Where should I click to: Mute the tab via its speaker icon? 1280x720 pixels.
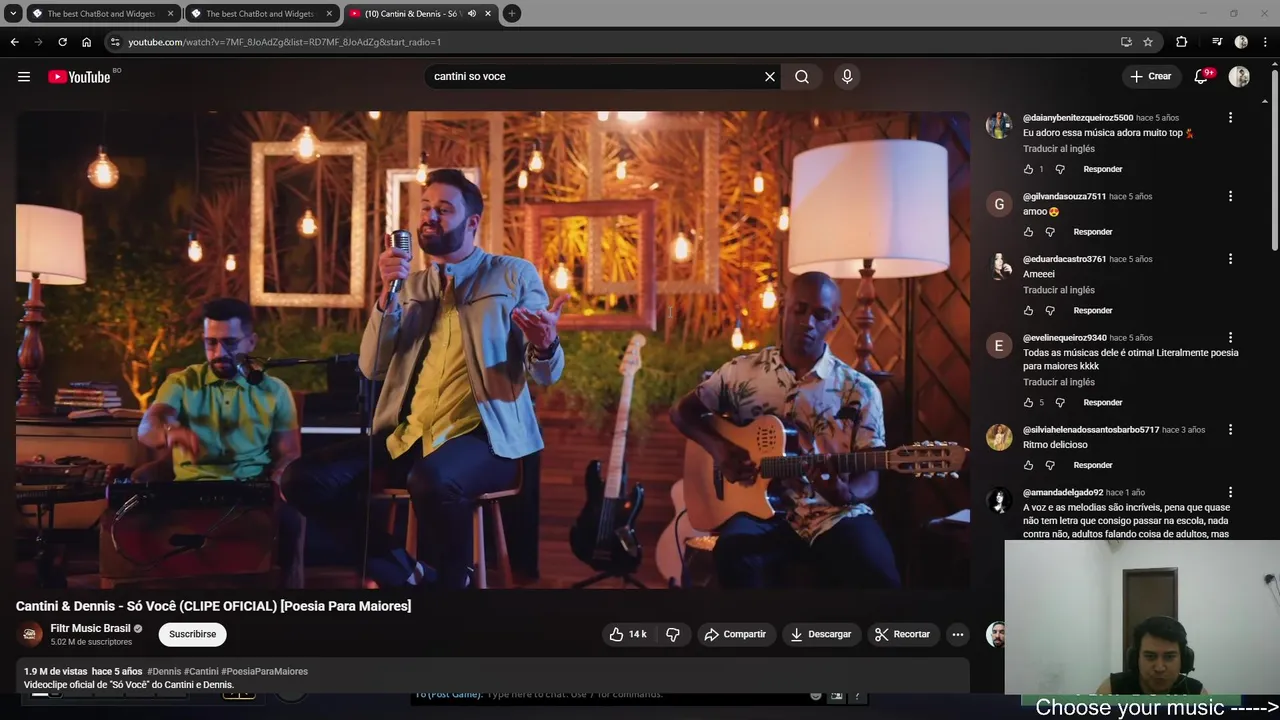(472, 14)
